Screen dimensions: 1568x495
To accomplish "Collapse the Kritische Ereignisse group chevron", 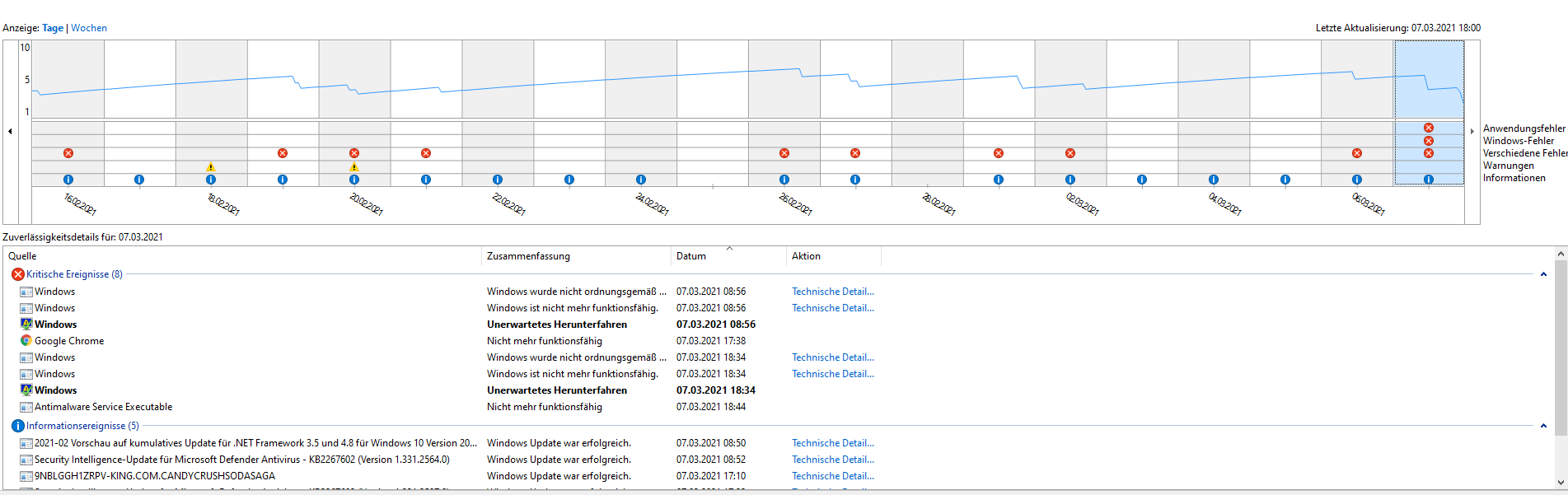I will (1543, 274).
